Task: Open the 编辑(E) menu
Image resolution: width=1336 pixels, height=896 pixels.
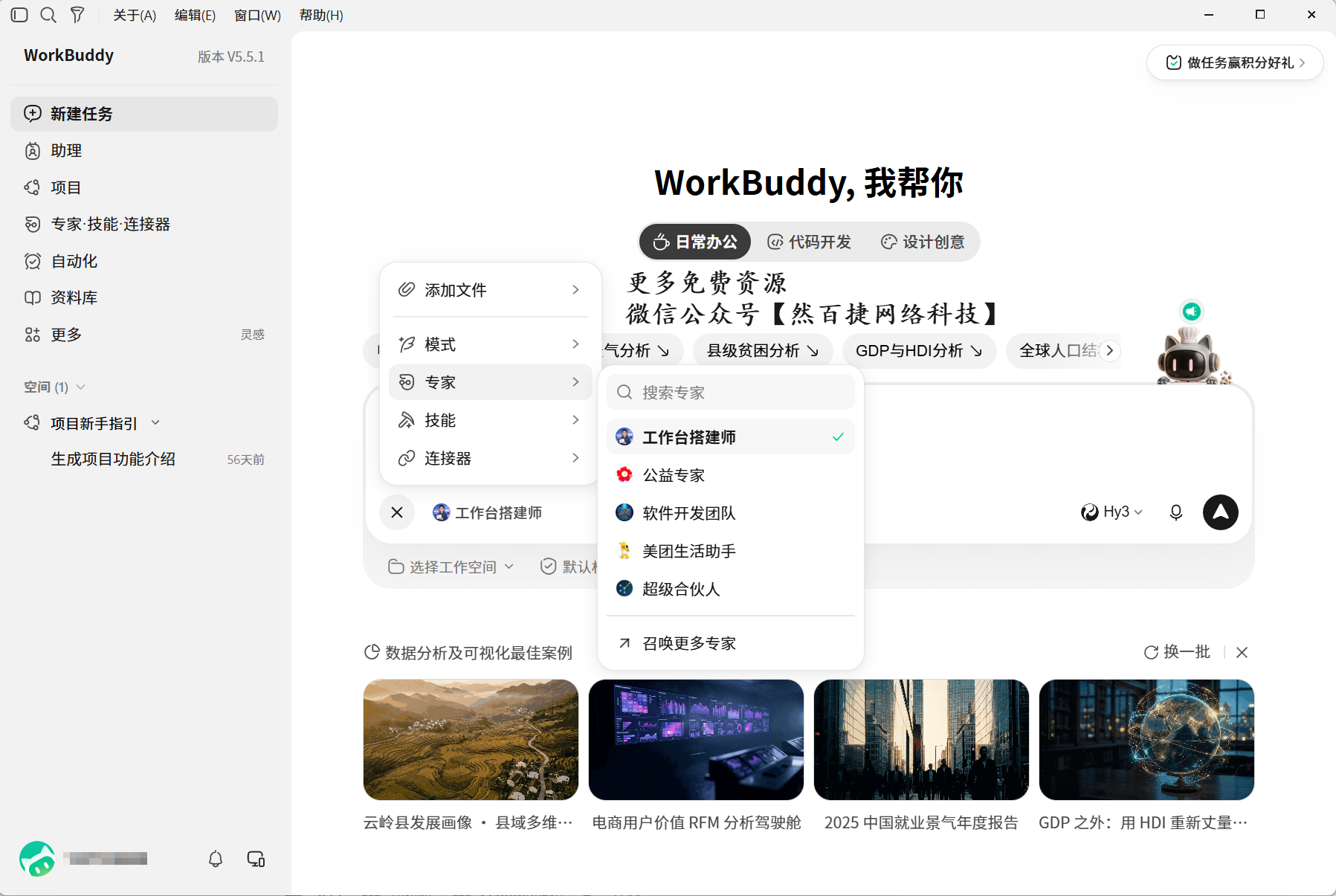Action: (195, 15)
